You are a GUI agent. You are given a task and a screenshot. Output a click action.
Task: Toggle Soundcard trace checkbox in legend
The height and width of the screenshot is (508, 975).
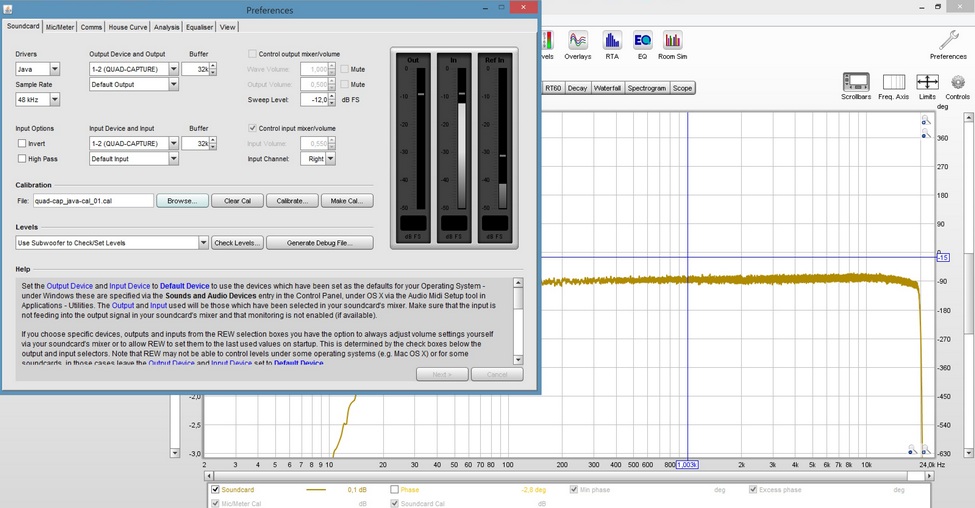click(x=215, y=489)
